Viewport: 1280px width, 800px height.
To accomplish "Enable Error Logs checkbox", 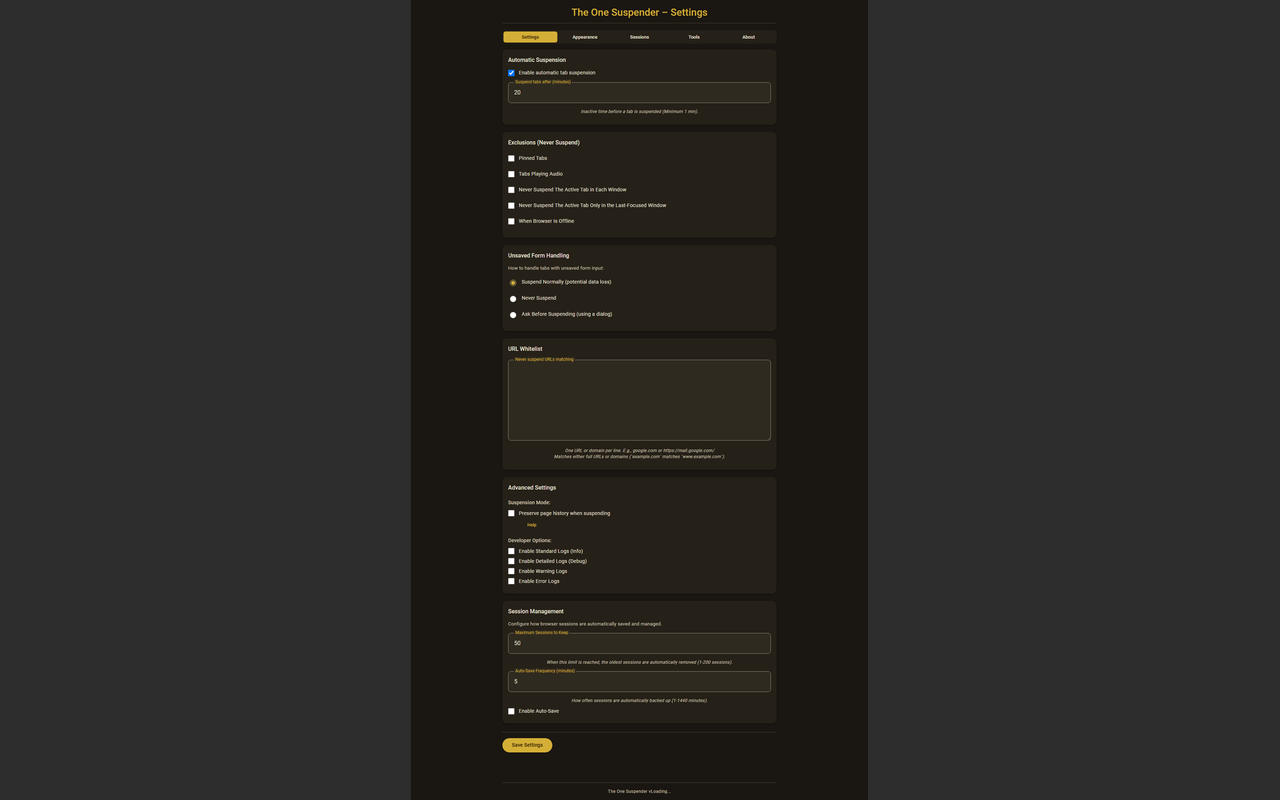I will 511,581.
